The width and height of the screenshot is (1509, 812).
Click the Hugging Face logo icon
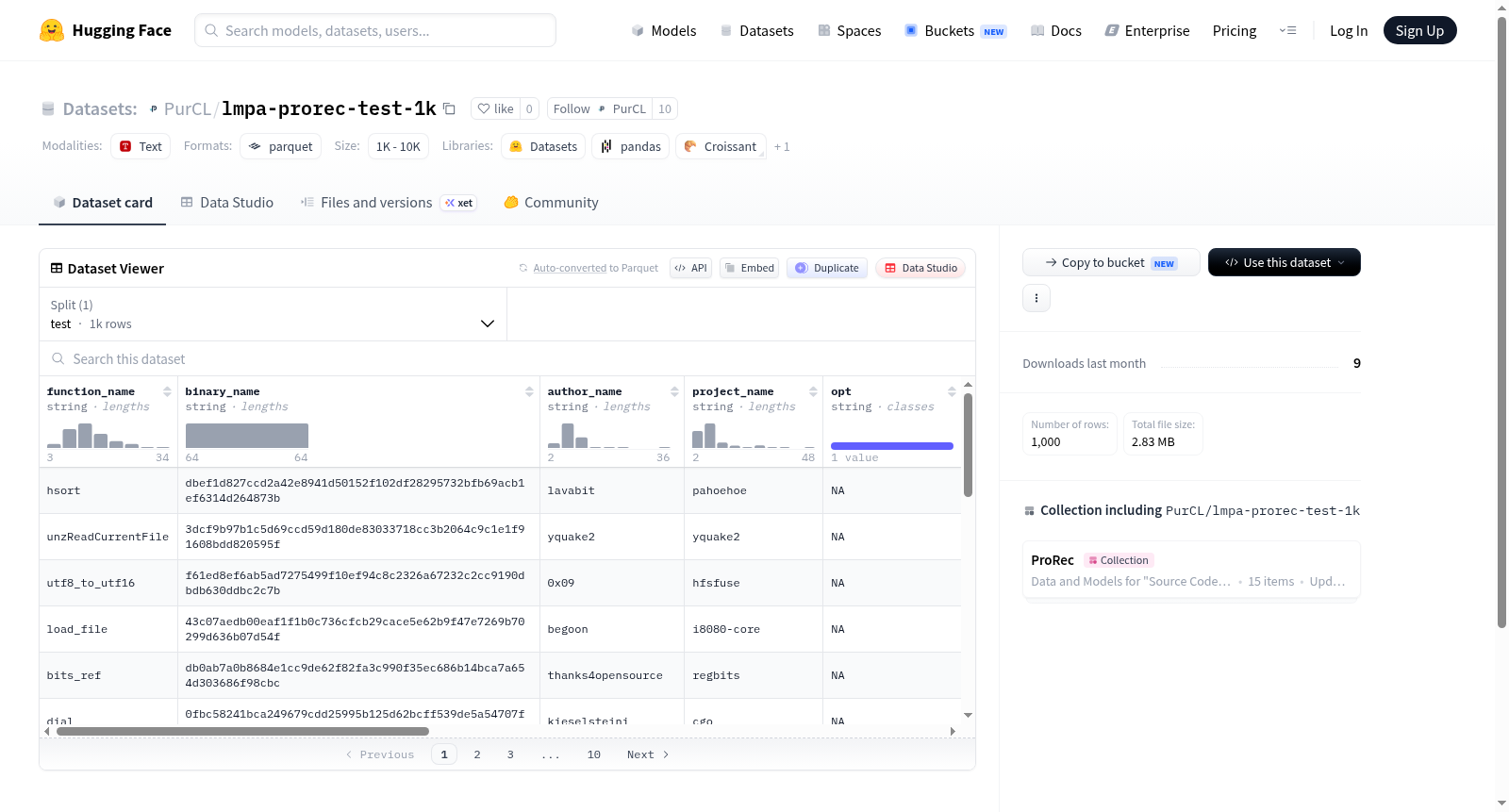pos(52,30)
